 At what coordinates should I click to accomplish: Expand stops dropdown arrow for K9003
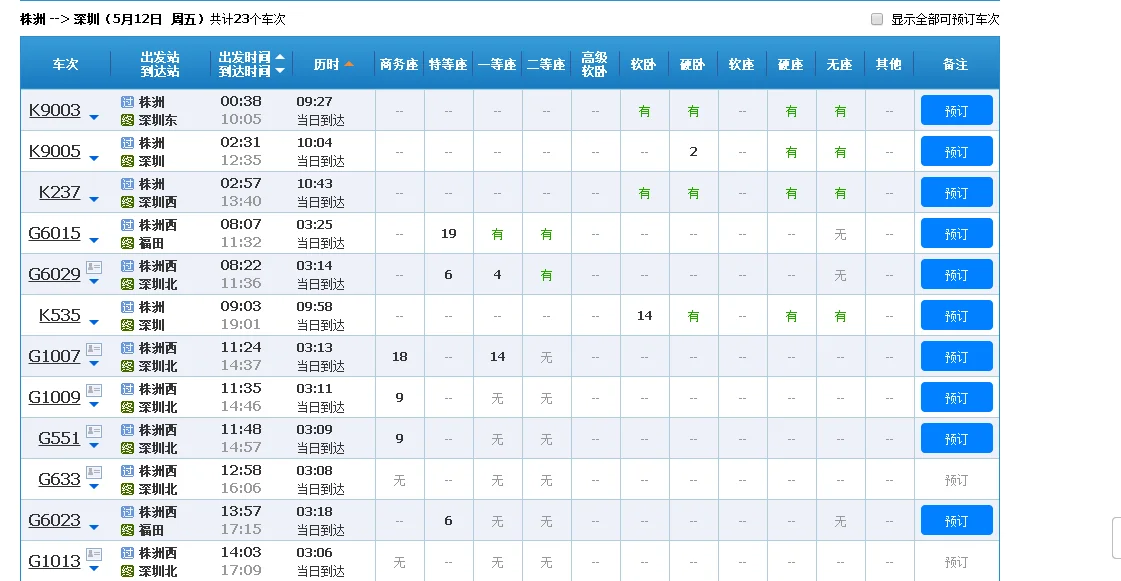coord(94,117)
